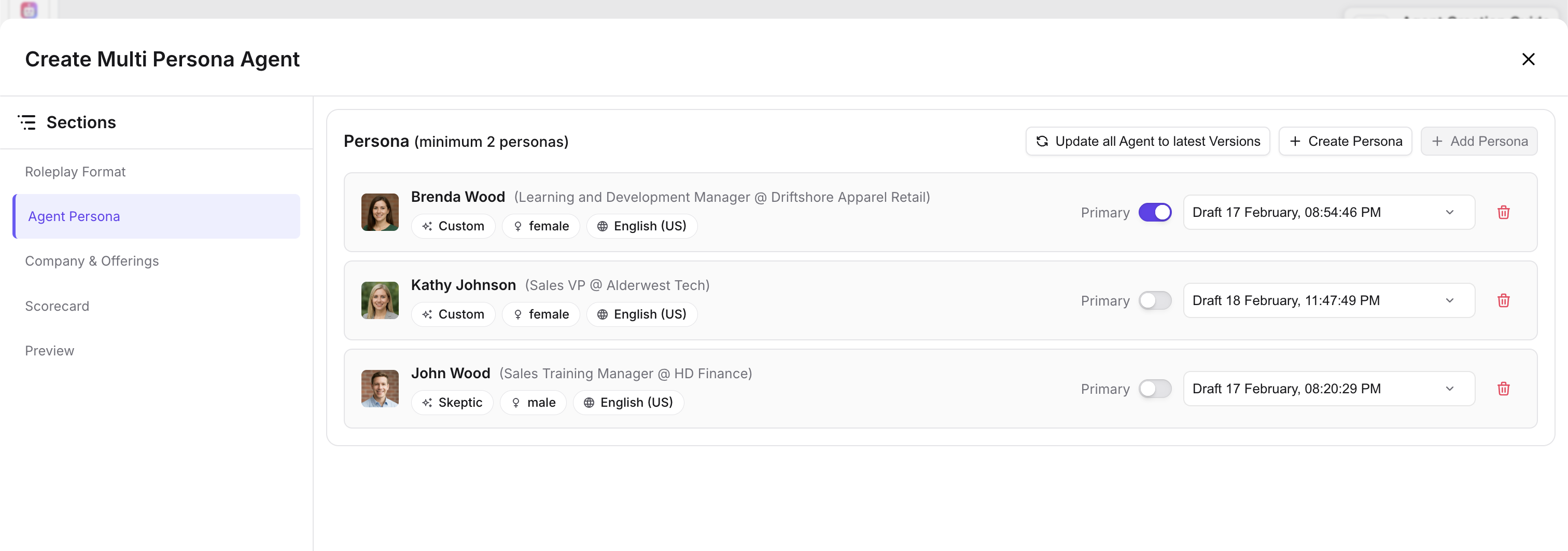This screenshot has width=1568, height=551.
Task: Remove John Wood using trash icon
Action: coord(1503,389)
